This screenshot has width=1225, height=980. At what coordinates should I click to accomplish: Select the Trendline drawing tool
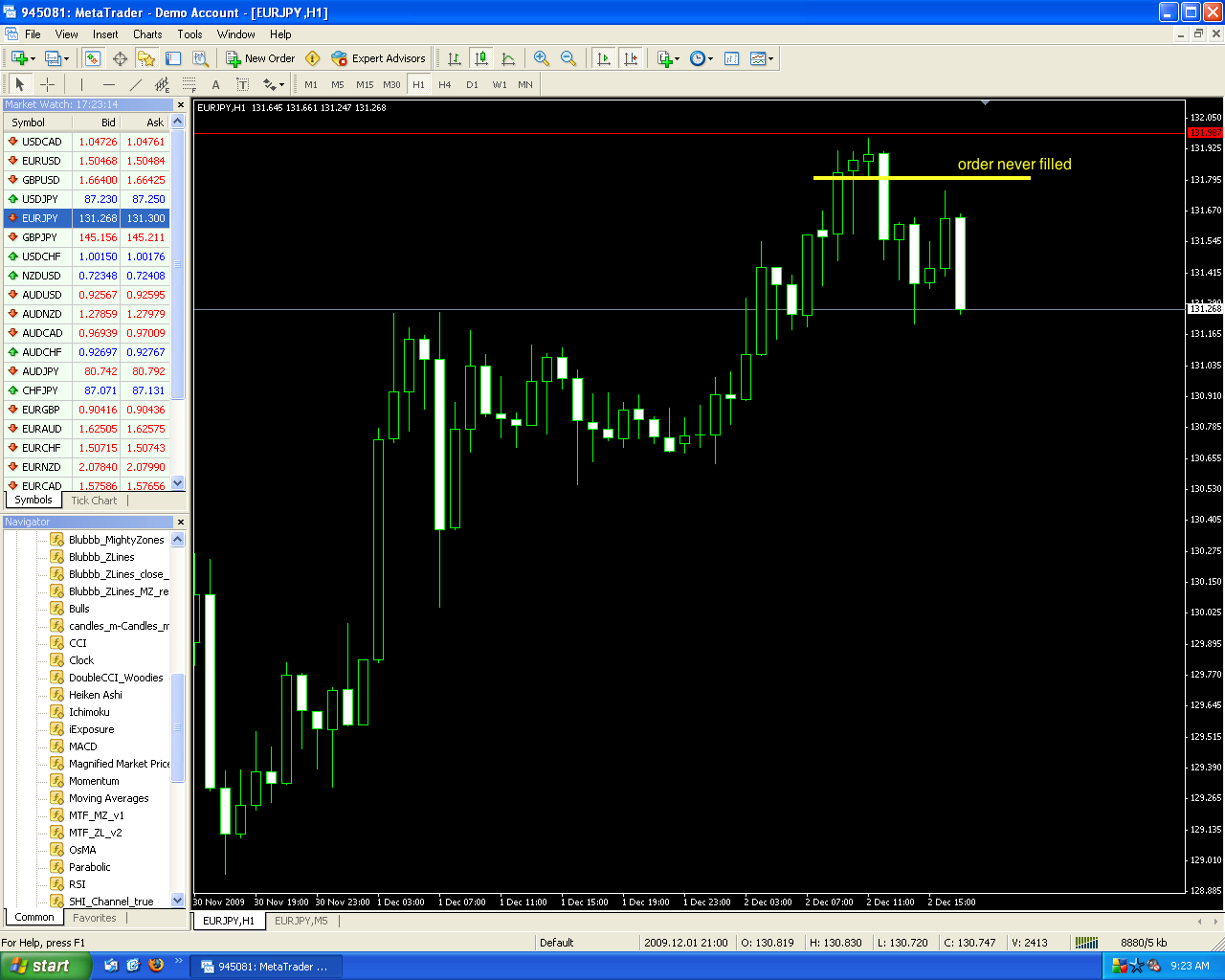tap(135, 84)
